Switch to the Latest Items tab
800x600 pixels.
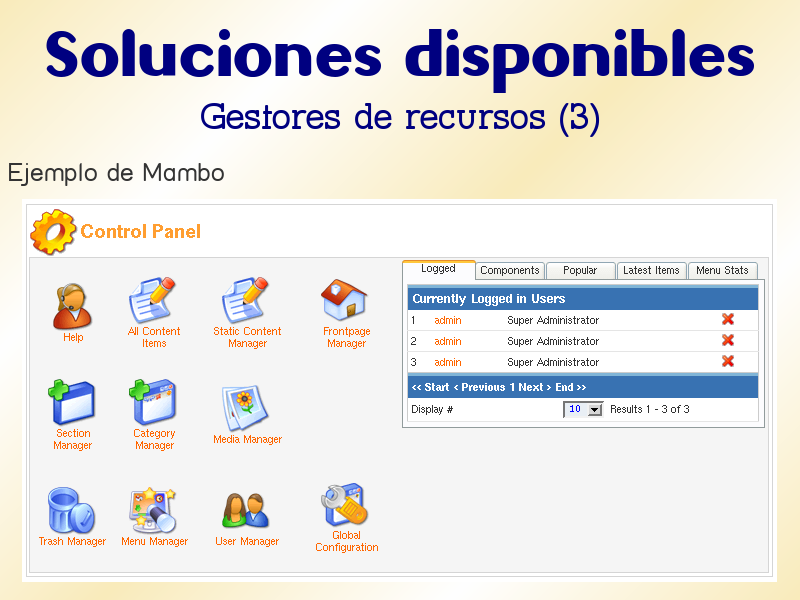(652, 270)
